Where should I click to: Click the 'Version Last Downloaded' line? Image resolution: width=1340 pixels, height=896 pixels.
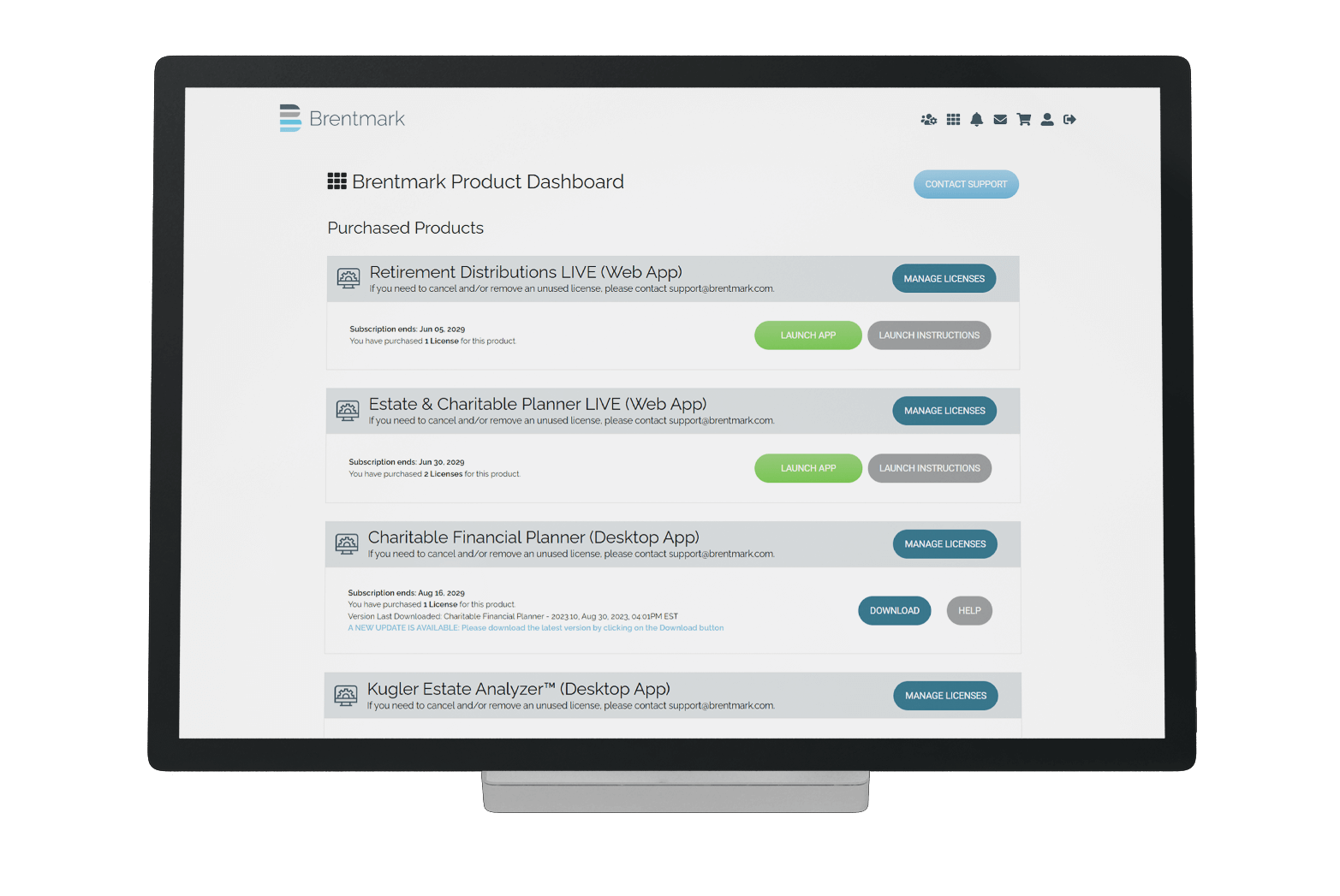pyautogui.click(x=513, y=616)
